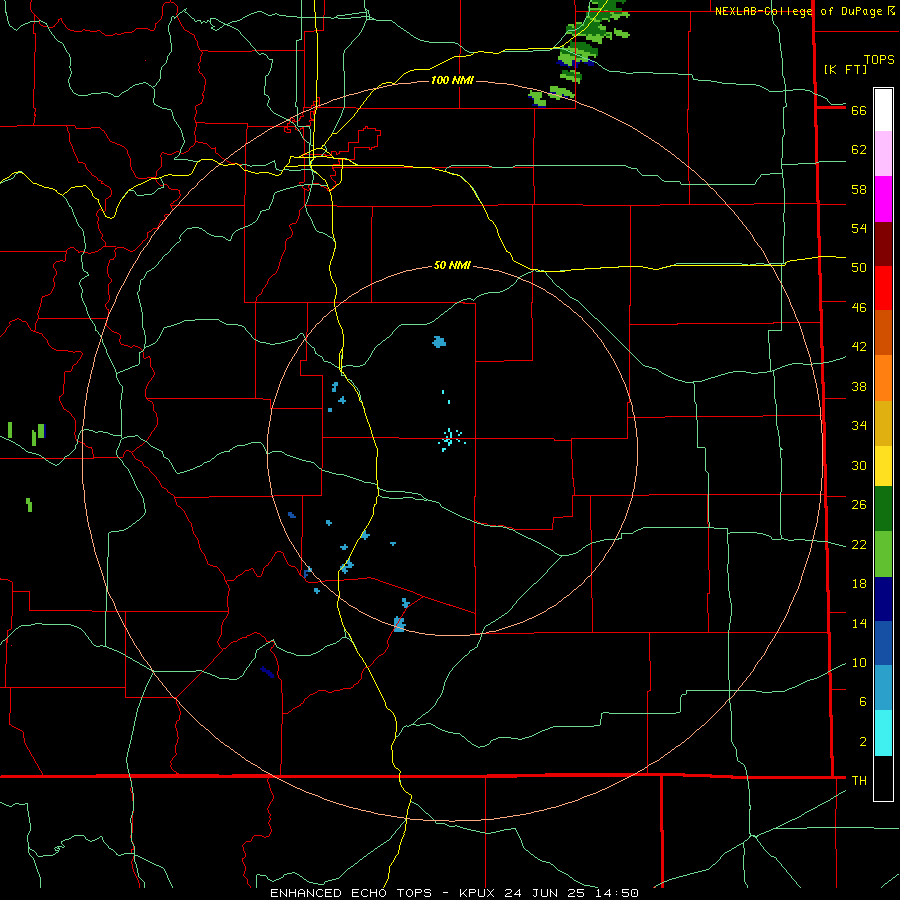Image resolution: width=900 pixels, height=900 pixels.
Task: Click the '66' legend value
Action: click(x=859, y=110)
